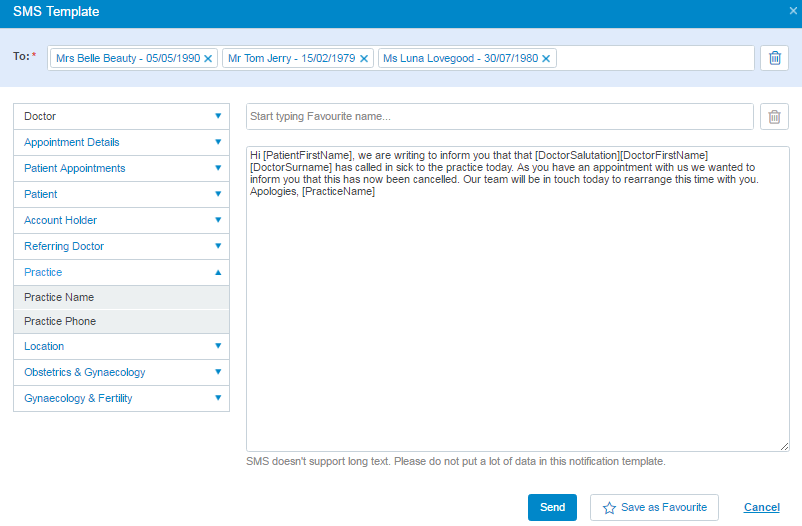The image size is (802, 526).
Task: Click empty area of the To recipients field
Action: (x=655, y=58)
